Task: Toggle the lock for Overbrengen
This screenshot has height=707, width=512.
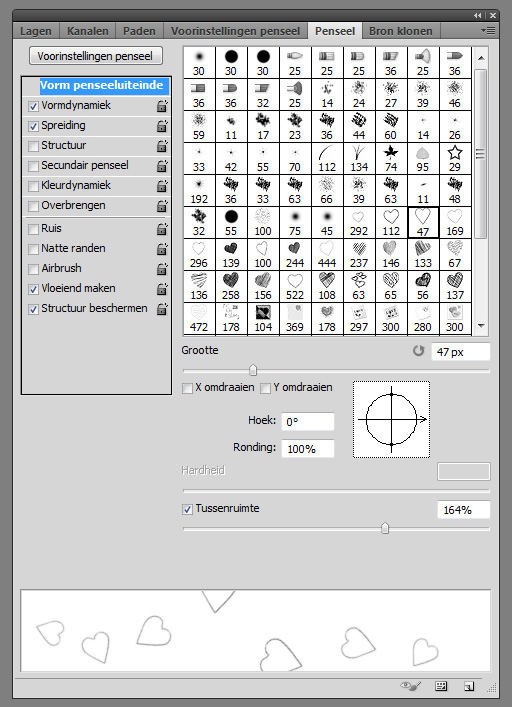Action: [162, 206]
